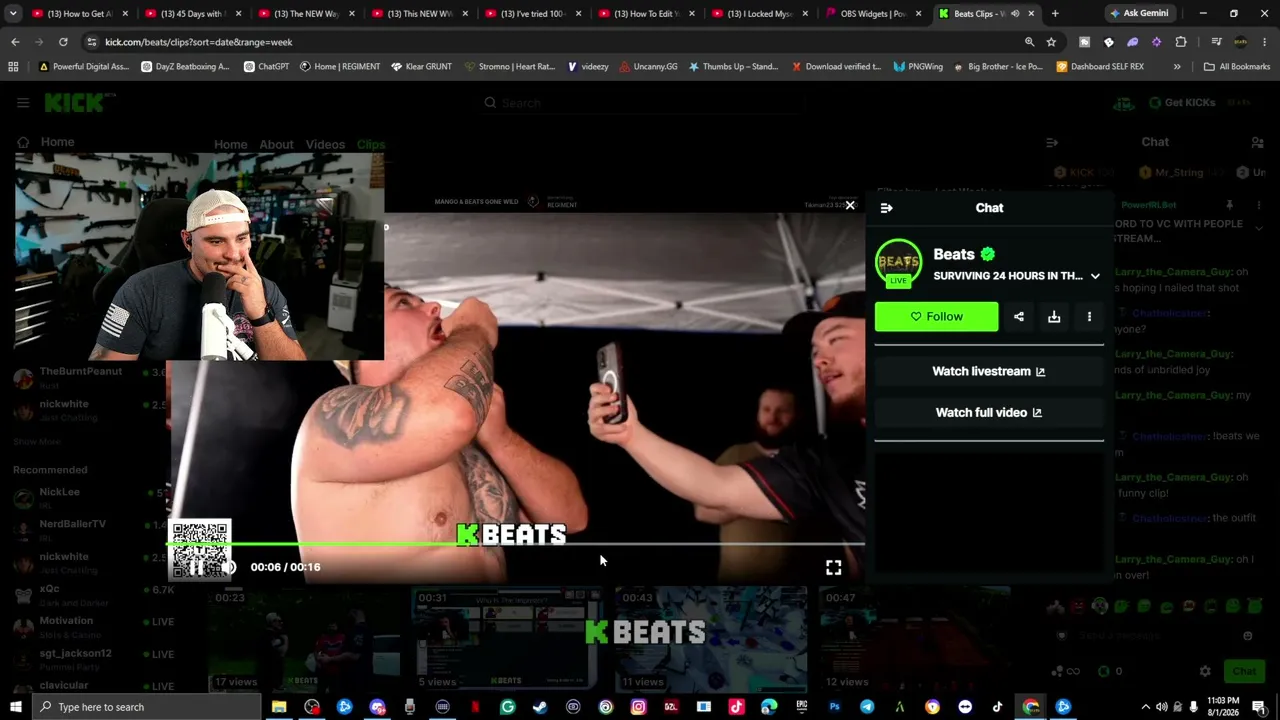Reload the current page
The width and height of the screenshot is (1280, 720).
(x=63, y=42)
